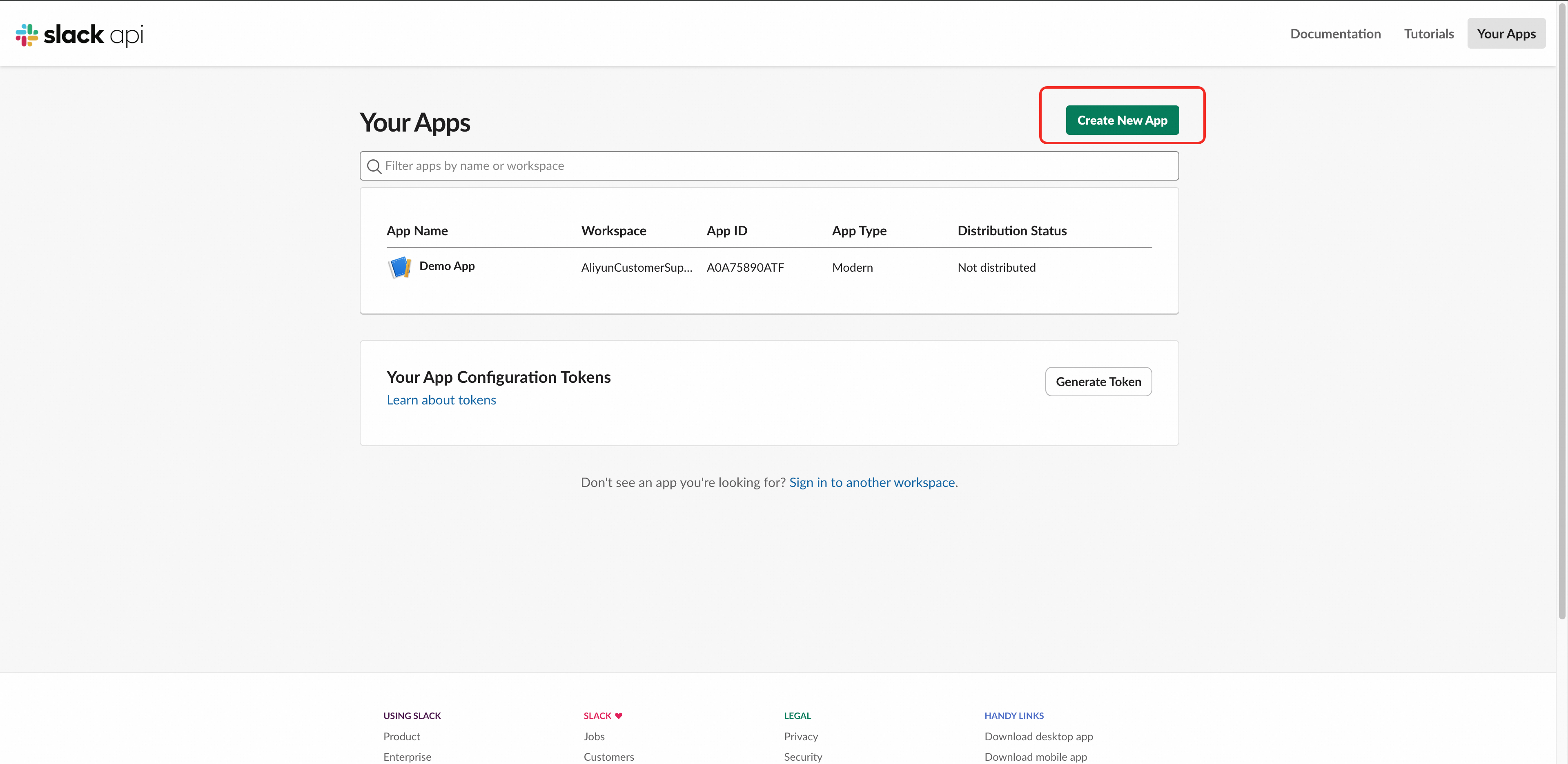The image size is (1568, 764).
Task: Click the page vertical scrollbar
Action: (x=1562, y=311)
